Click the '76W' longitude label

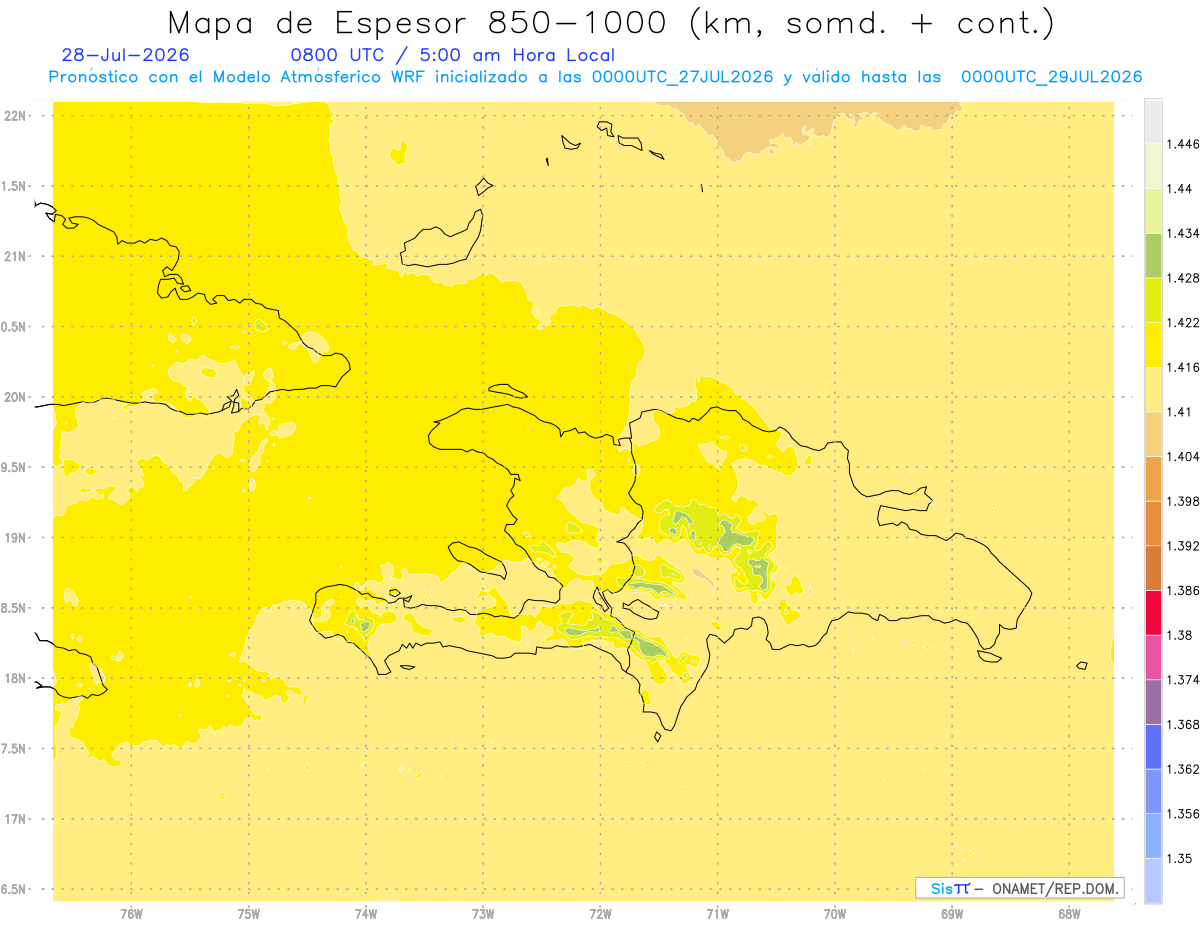[x=131, y=914]
